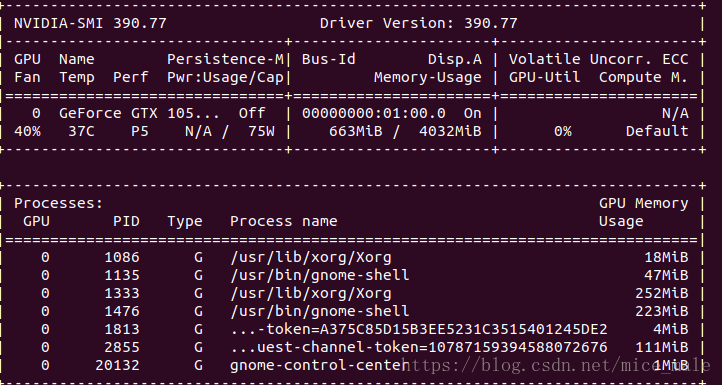
Task: Click total memory value 4032MiB
Action: tap(450, 131)
